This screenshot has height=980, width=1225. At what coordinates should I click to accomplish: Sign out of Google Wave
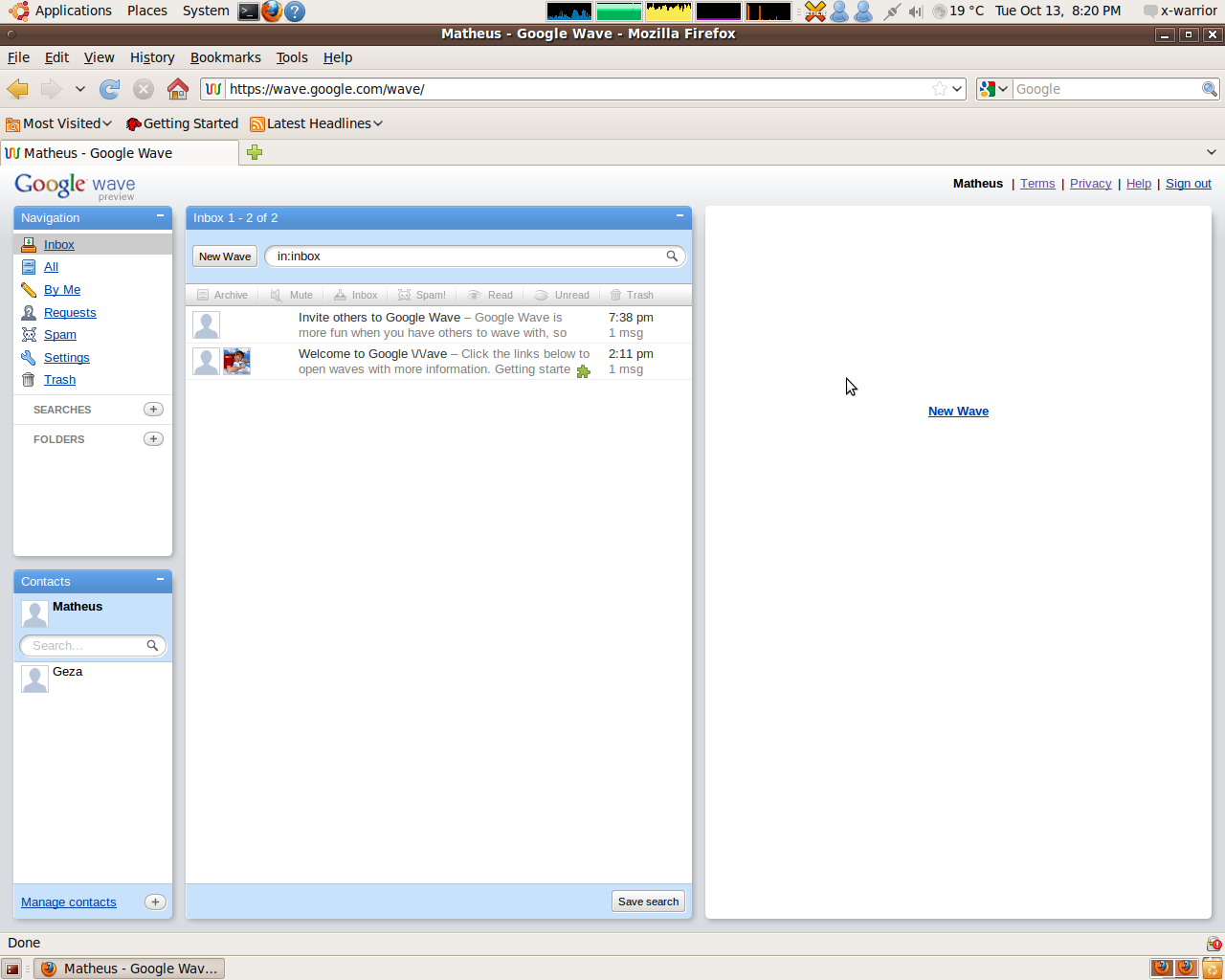pos(1189,184)
